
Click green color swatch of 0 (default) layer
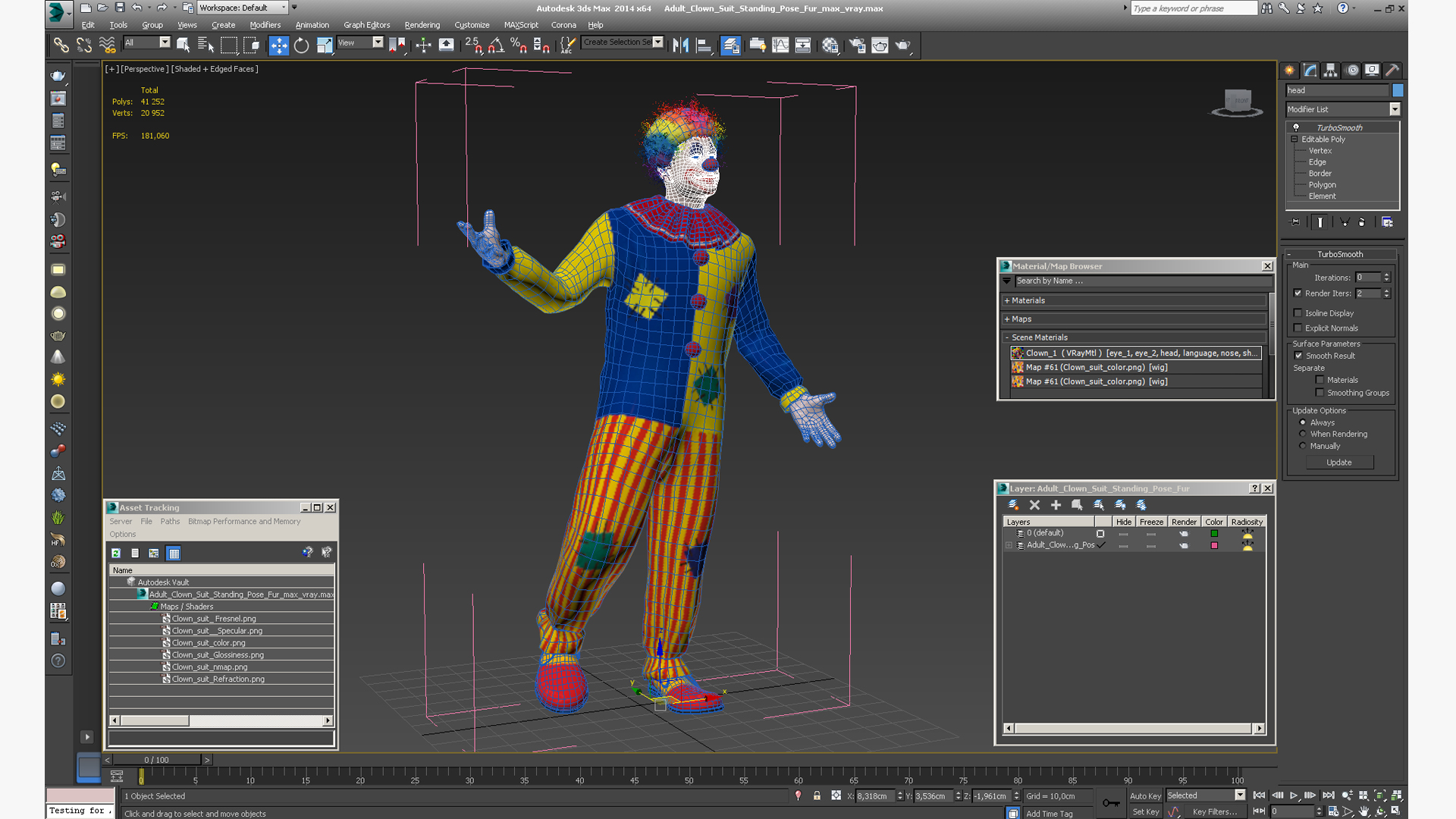1214,533
